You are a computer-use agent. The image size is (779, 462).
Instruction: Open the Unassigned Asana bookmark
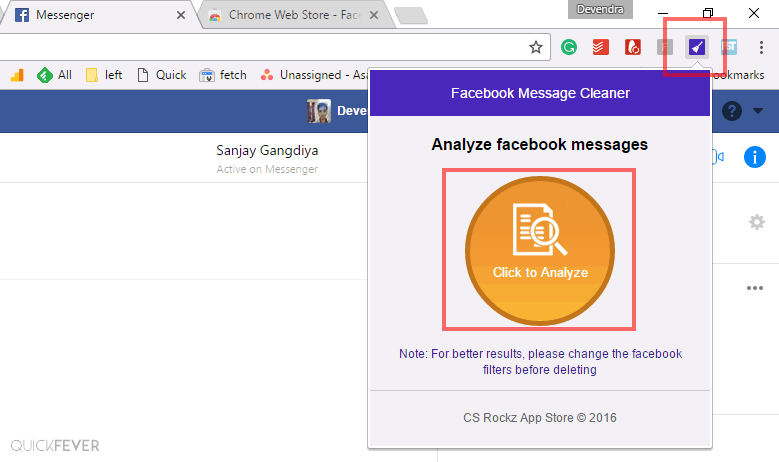[314, 75]
